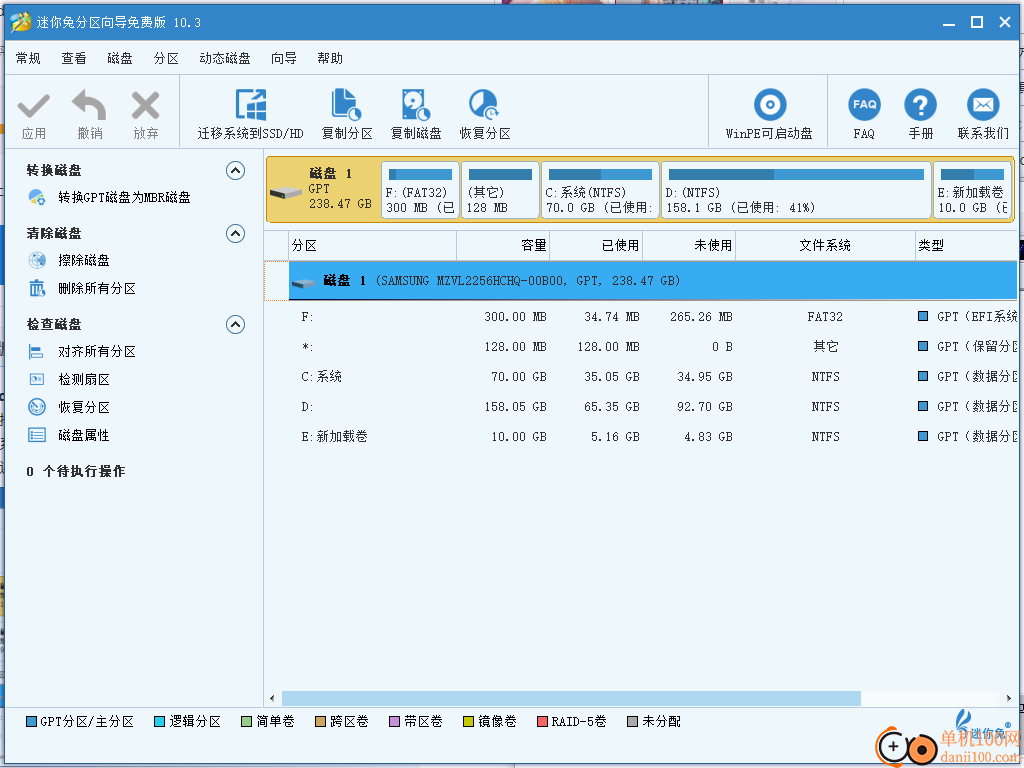The height and width of the screenshot is (768, 1024).
Task: Collapse the 清除磁盘 section
Action: pos(235,233)
